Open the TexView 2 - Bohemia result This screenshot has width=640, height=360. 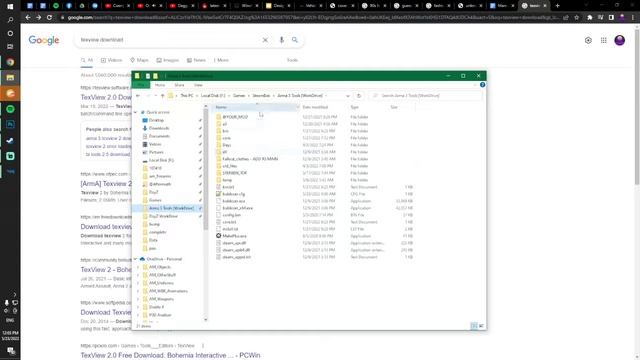click(106, 269)
